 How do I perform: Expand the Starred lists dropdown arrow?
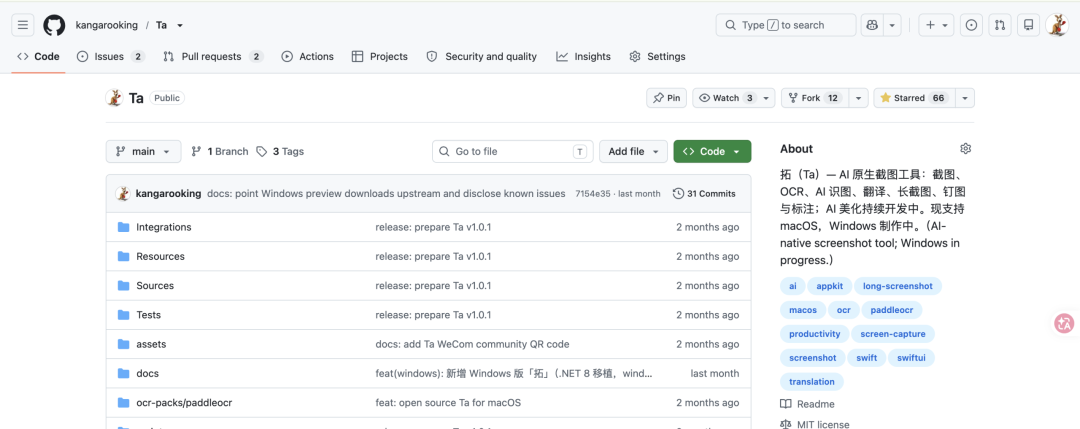[x=965, y=98]
